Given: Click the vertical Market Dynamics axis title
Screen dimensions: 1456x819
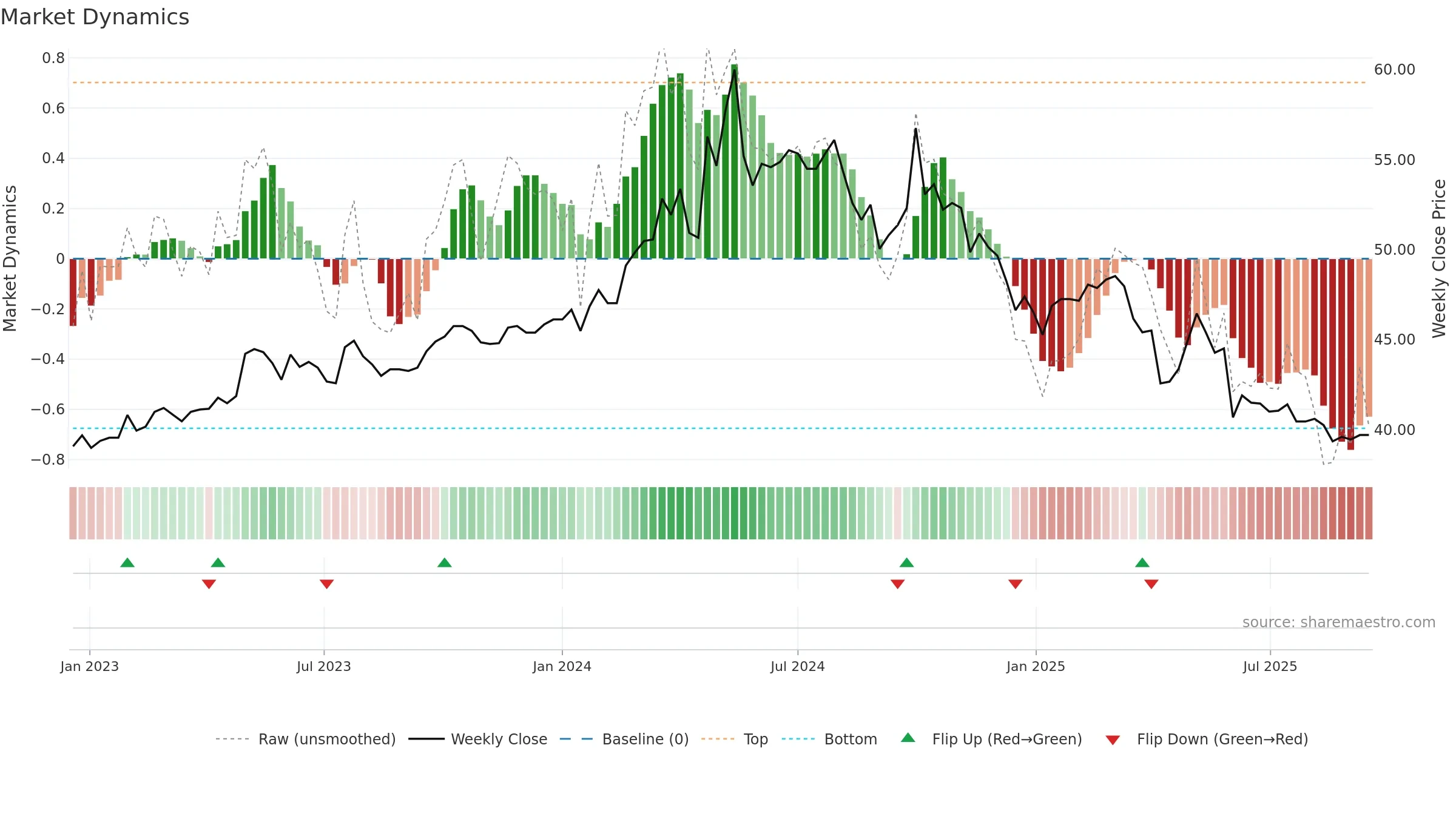Looking at the screenshot, I should tap(10, 258).
